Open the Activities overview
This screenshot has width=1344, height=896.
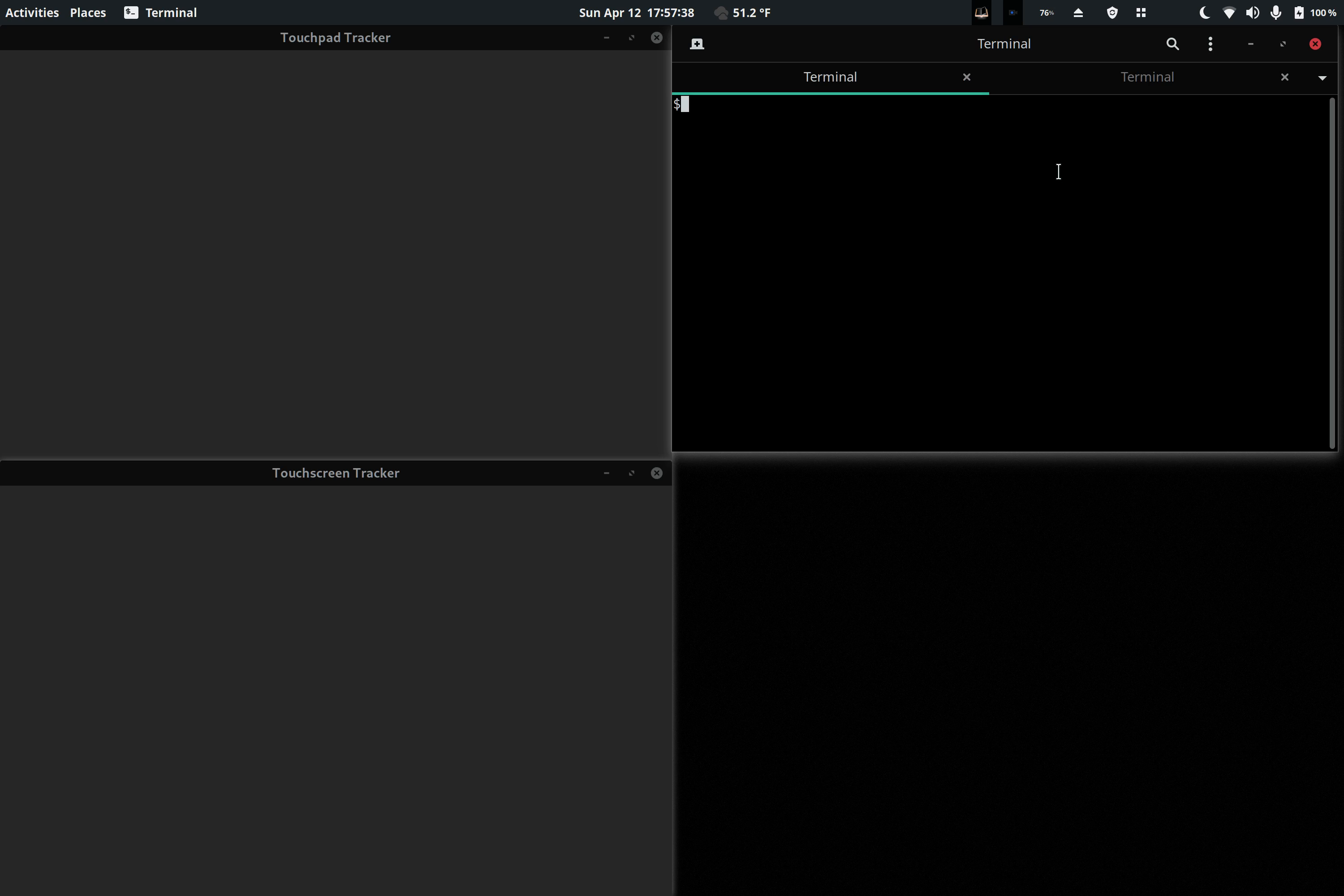(32, 13)
